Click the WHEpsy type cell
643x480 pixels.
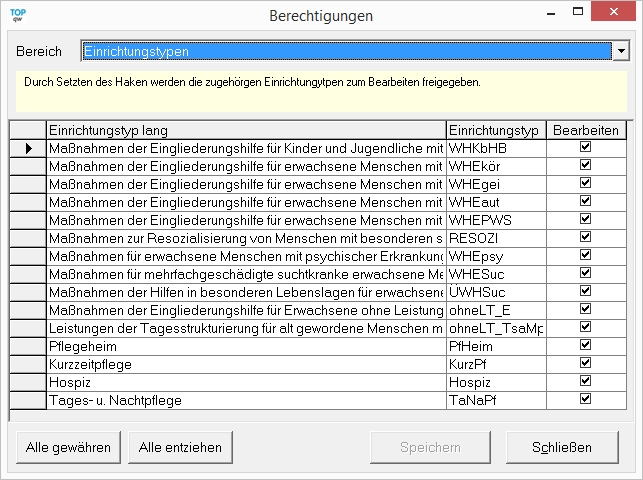pos(495,256)
